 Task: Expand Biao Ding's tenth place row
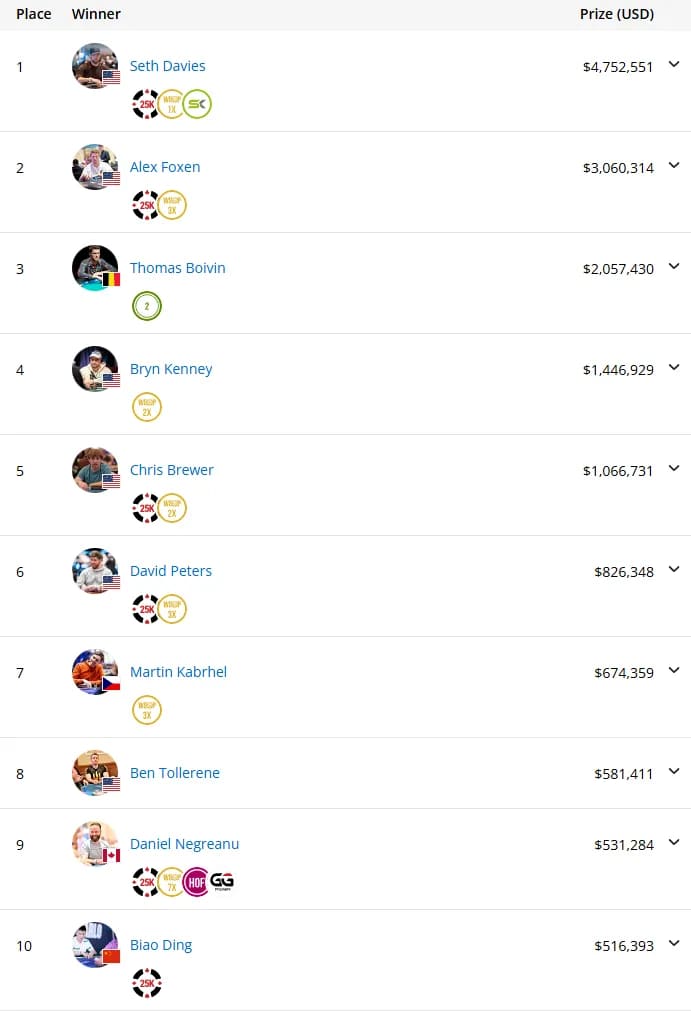(674, 943)
